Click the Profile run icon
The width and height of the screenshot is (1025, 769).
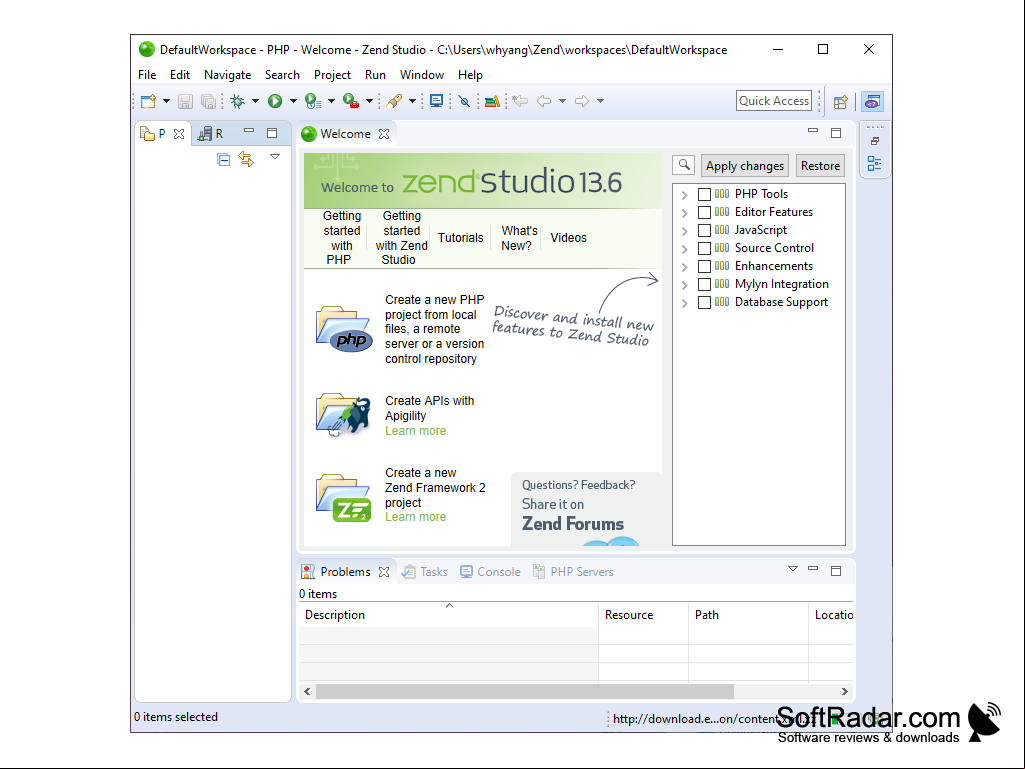pos(312,101)
